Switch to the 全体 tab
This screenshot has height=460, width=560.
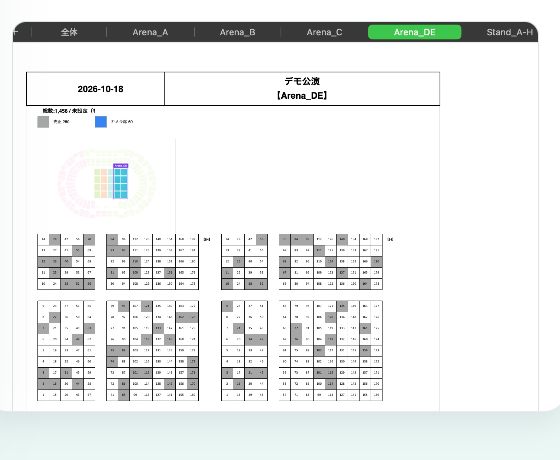[x=69, y=32]
